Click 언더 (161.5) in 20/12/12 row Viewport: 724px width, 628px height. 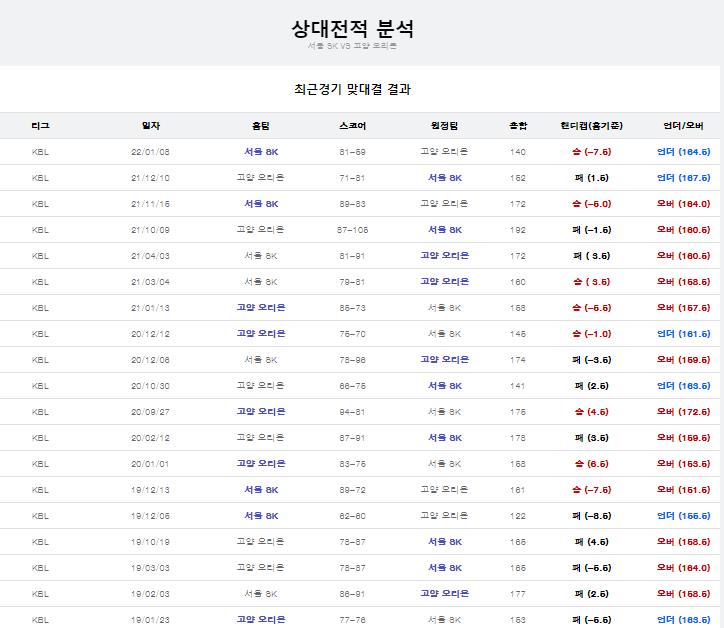[683, 334]
